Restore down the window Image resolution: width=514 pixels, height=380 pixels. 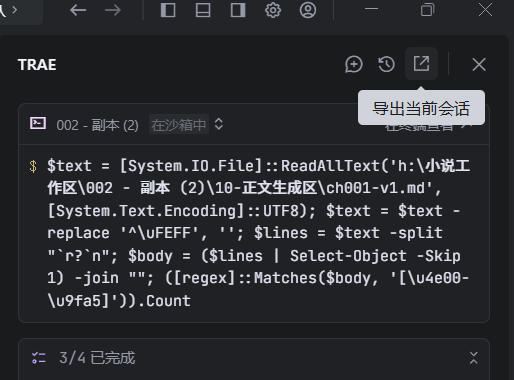[428, 10]
